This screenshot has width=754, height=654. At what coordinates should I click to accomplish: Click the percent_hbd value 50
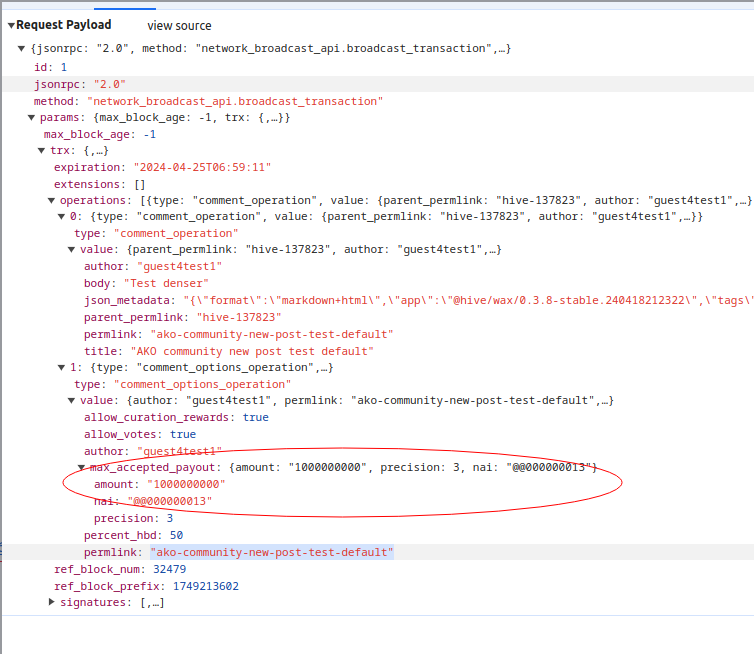click(176, 536)
